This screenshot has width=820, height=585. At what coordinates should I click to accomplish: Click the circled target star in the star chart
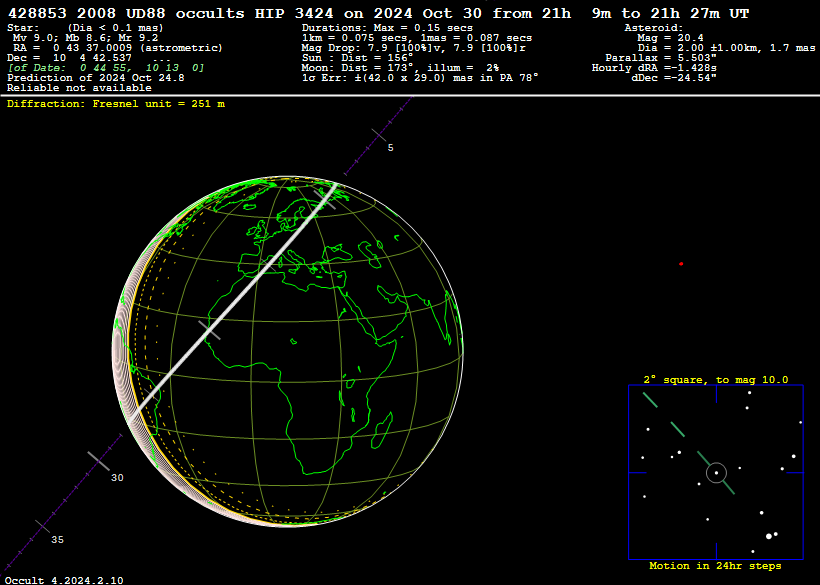coord(716,473)
